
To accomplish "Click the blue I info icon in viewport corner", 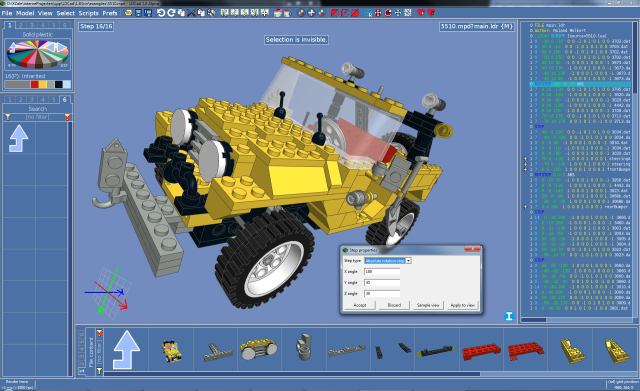I will coord(509,316).
